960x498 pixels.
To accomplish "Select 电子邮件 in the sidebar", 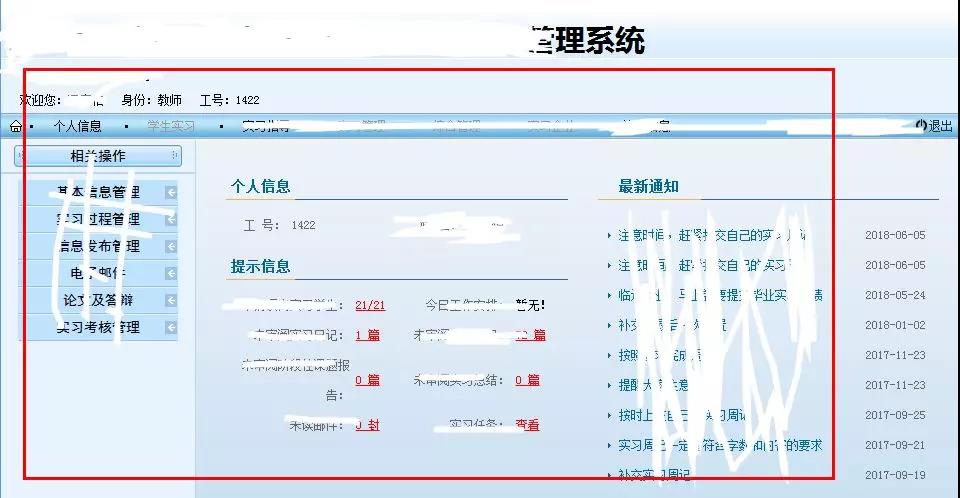I will pyautogui.click(x=99, y=273).
